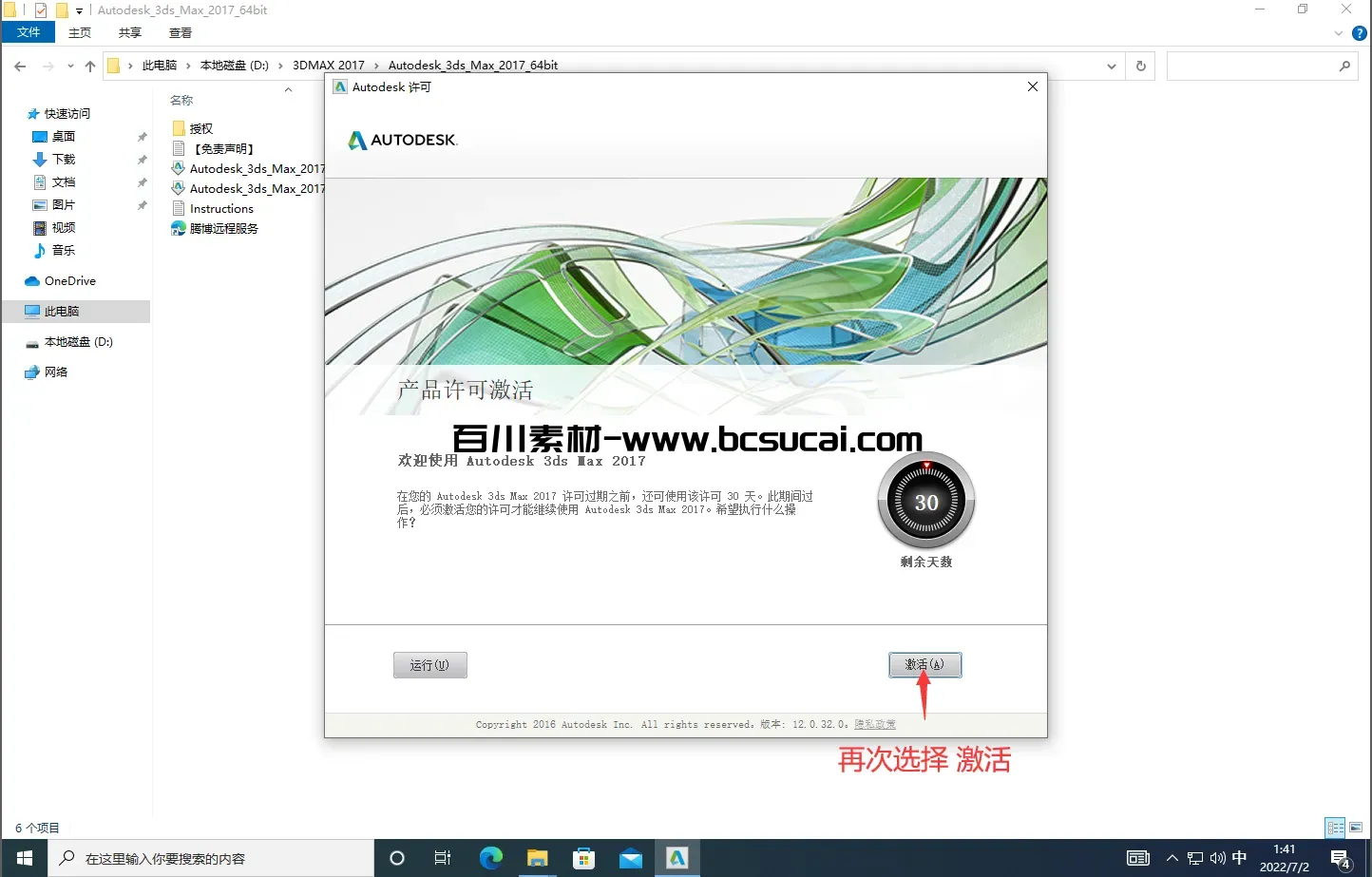Open volume control in system tray
1372x877 pixels.
[x=1217, y=858]
